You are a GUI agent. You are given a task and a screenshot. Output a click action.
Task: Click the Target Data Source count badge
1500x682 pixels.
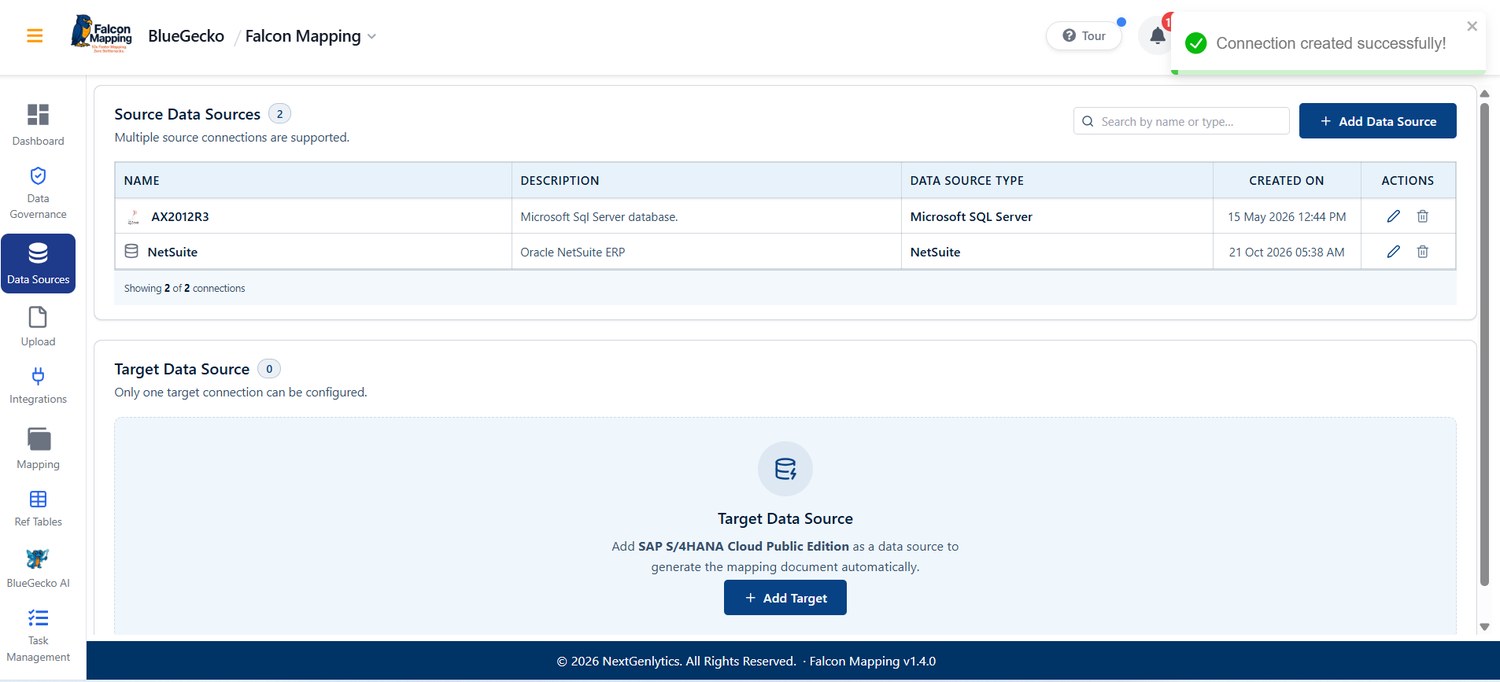[x=269, y=369]
